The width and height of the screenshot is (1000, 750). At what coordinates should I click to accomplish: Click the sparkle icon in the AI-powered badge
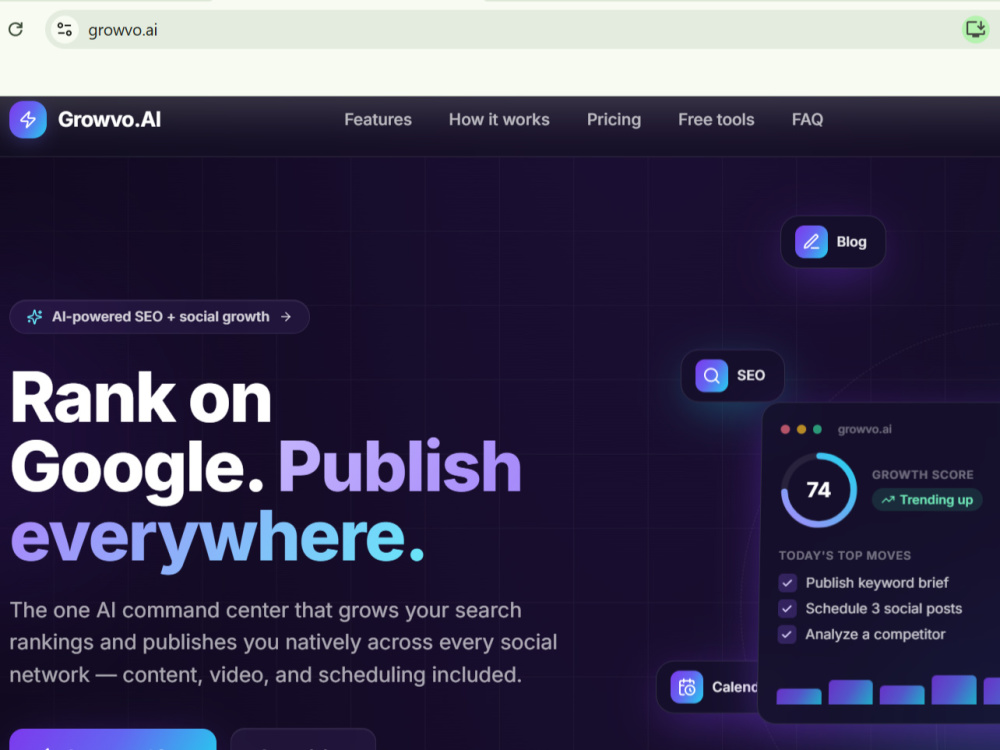coord(34,317)
